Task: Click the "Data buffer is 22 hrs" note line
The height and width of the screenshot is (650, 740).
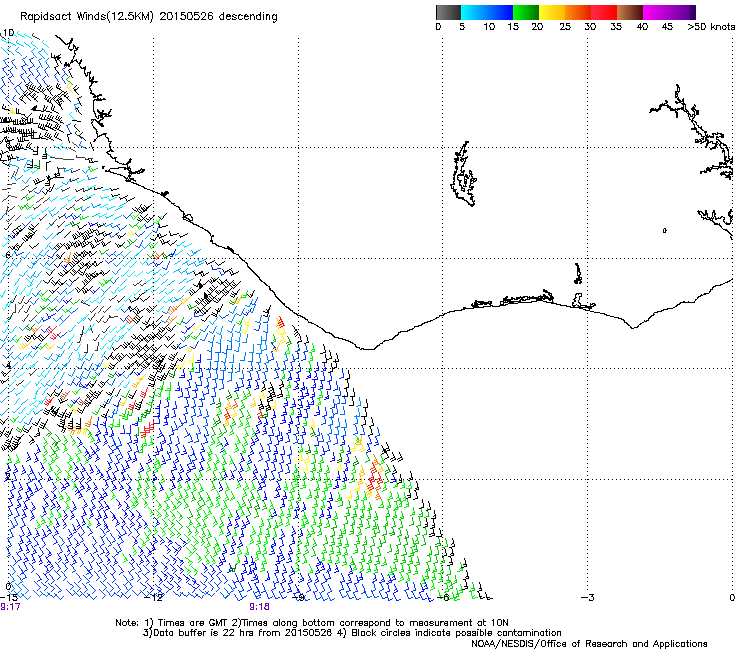Action: pos(352,633)
